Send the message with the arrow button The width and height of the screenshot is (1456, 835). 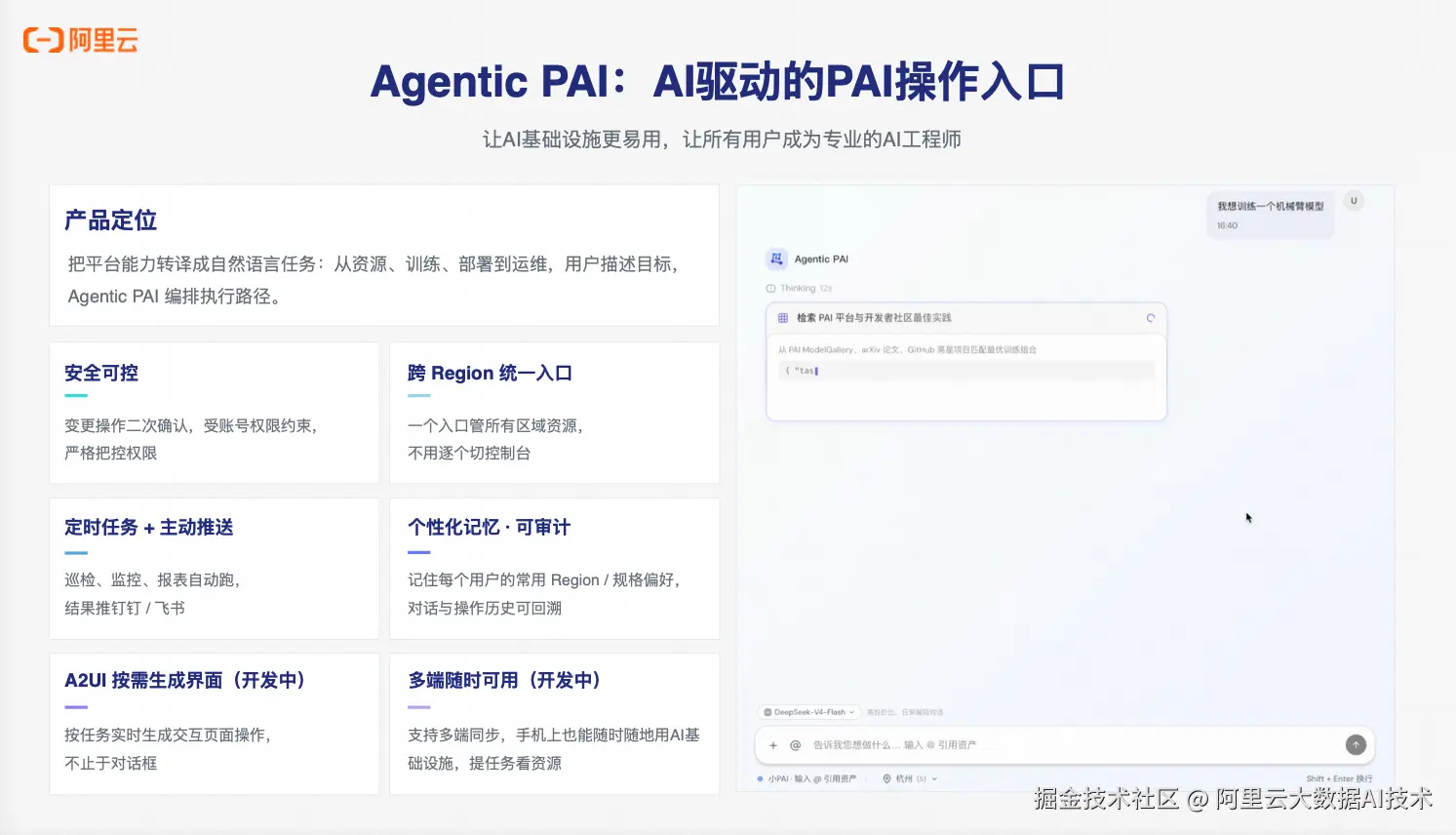click(x=1356, y=744)
